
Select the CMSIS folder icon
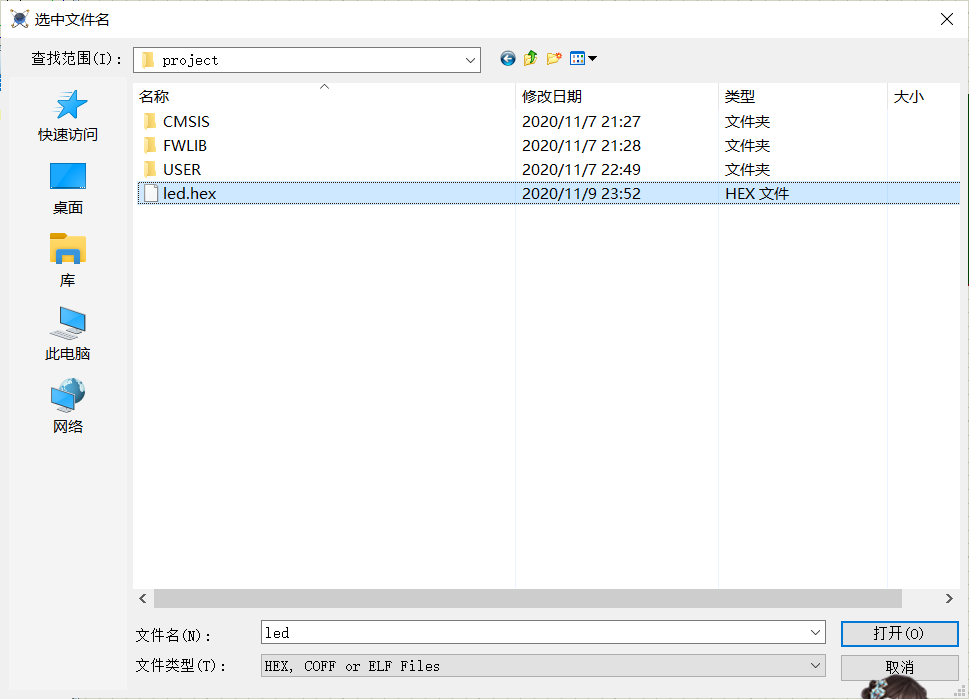150,122
